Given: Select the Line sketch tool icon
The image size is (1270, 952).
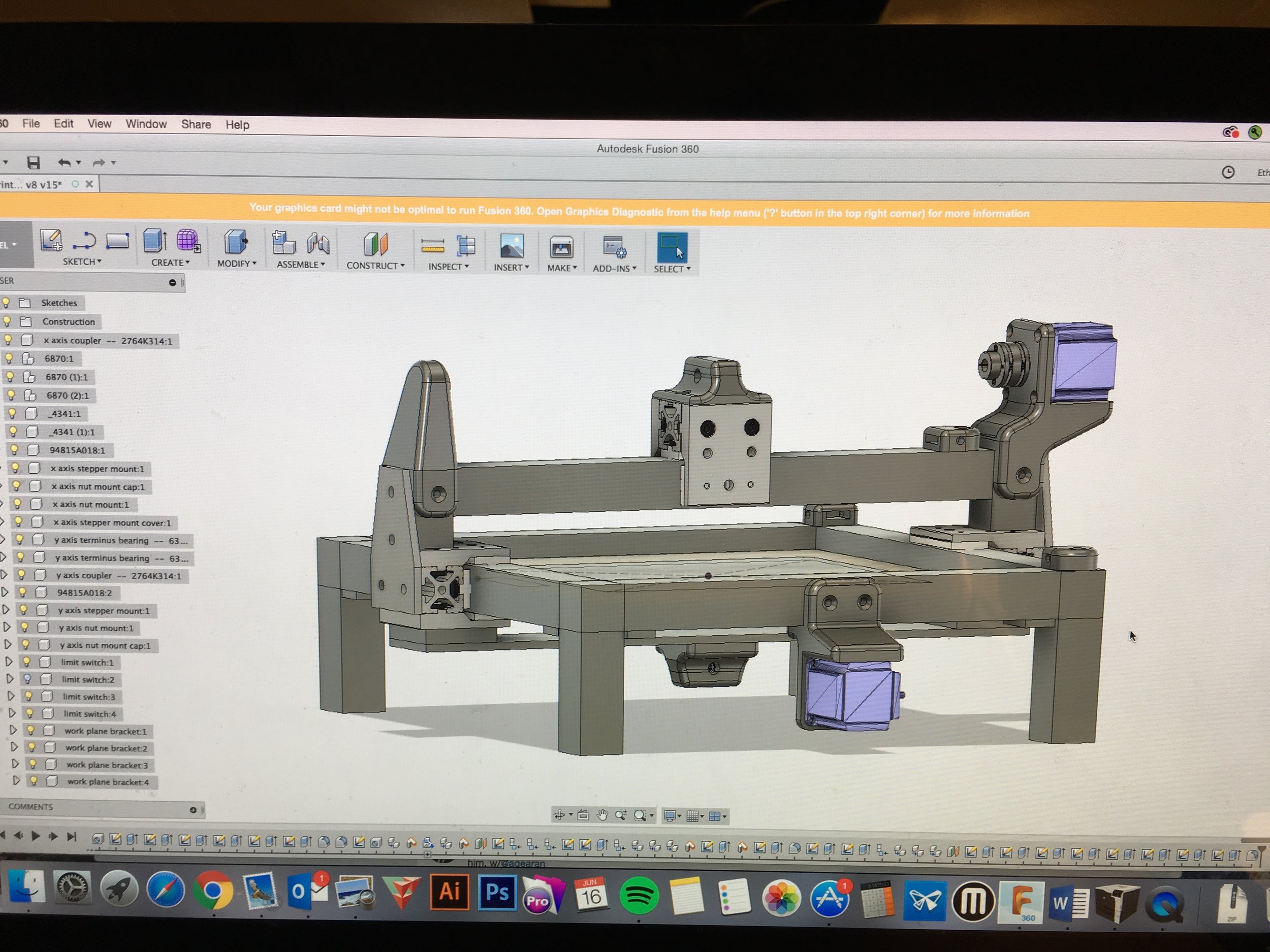Looking at the screenshot, I should coord(84,241).
